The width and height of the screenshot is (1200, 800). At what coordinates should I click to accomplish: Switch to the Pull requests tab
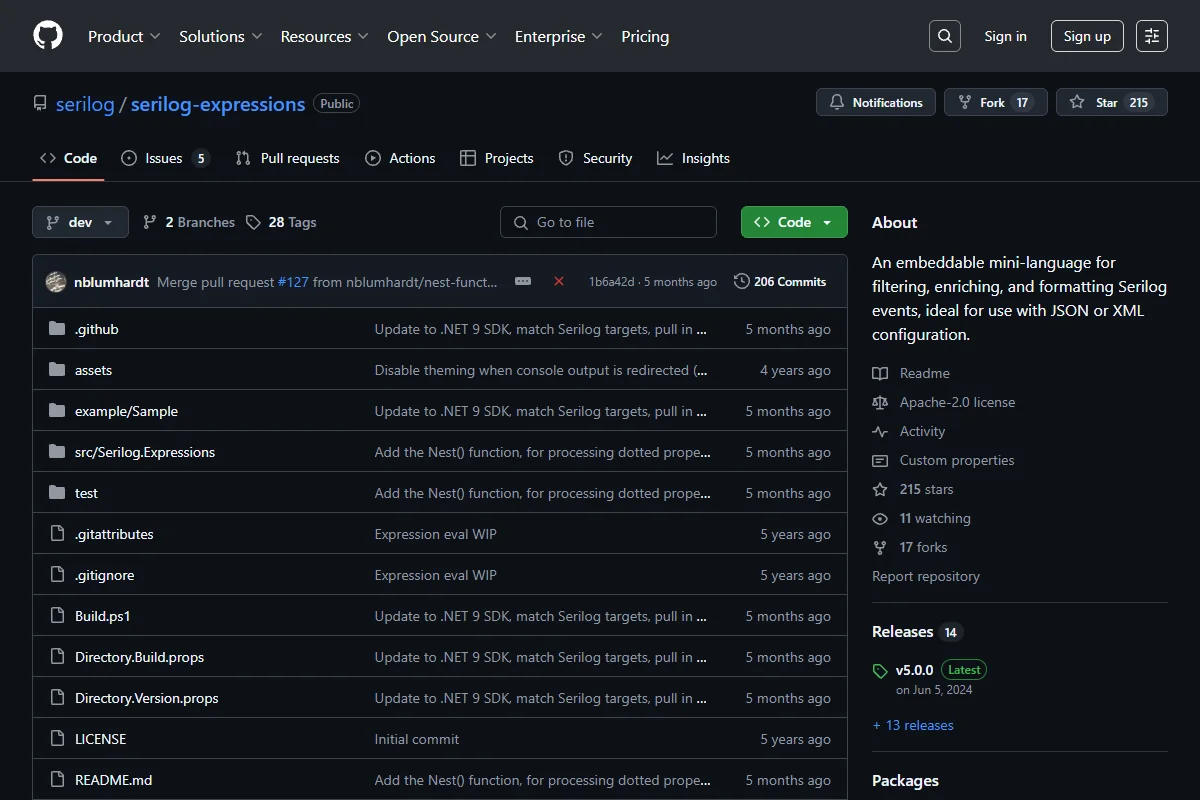288,158
